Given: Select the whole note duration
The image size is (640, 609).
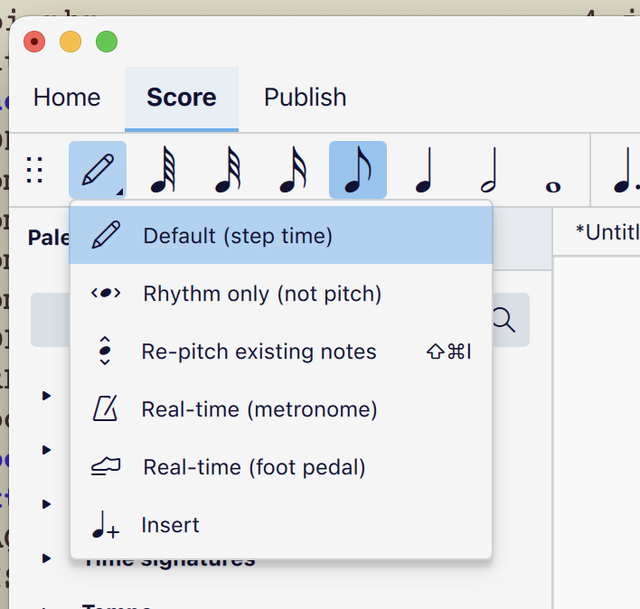Looking at the screenshot, I should pos(551,171).
